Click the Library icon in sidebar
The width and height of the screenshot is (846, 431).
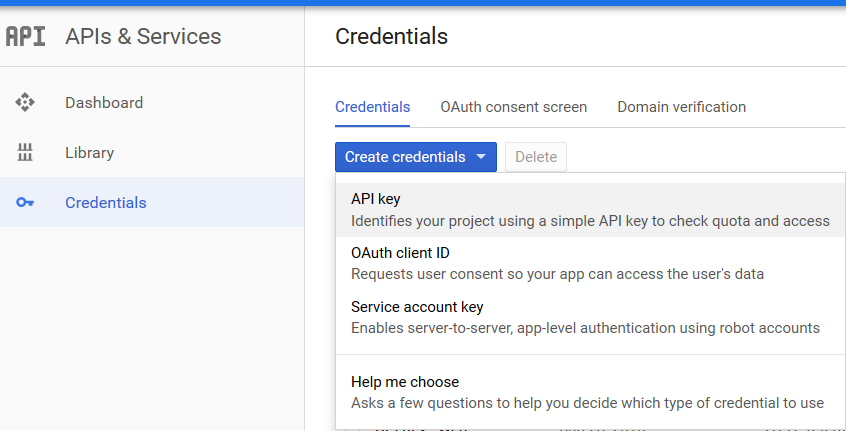(x=25, y=153)
